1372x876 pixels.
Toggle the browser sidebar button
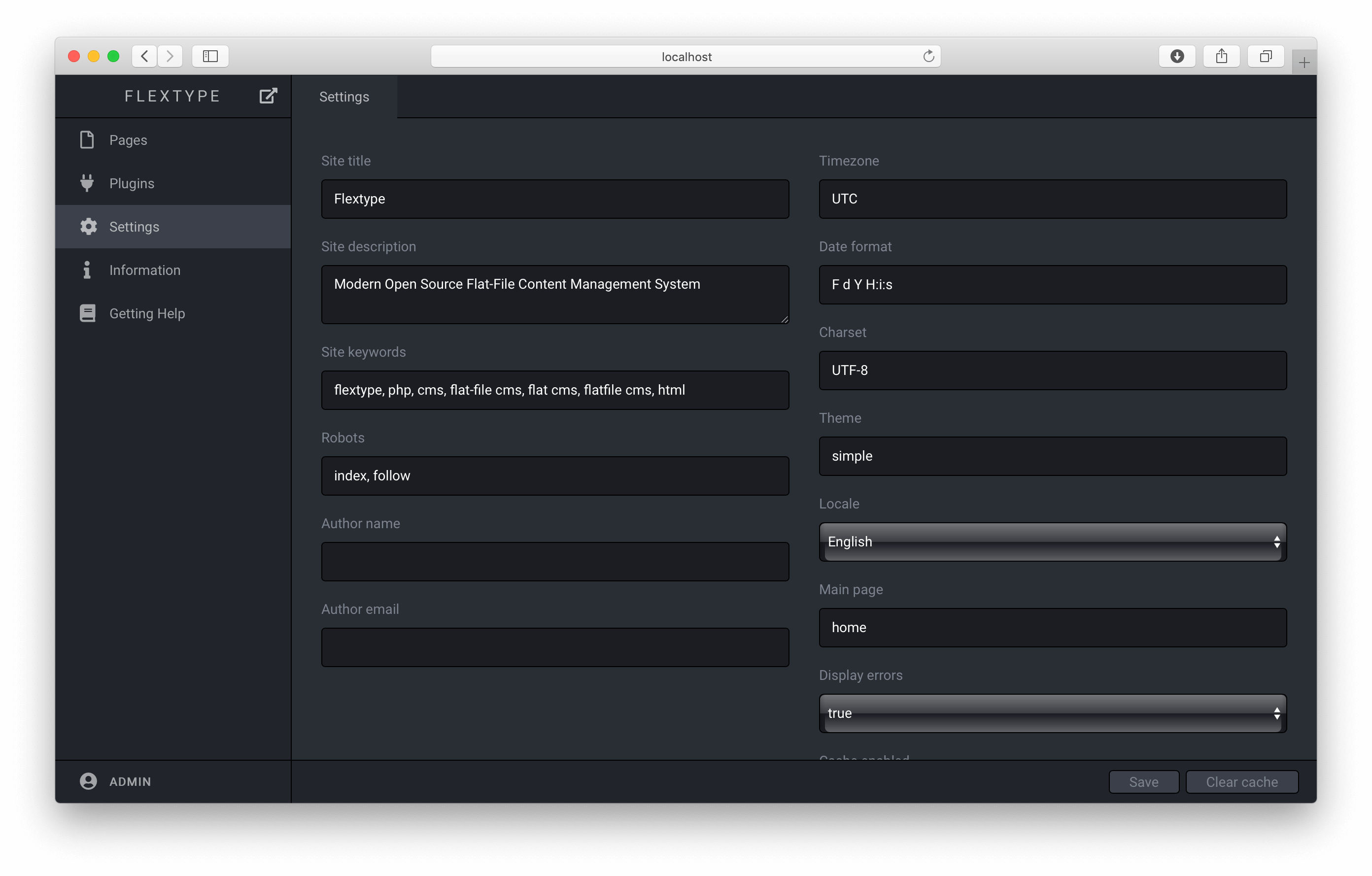(210, 56)
